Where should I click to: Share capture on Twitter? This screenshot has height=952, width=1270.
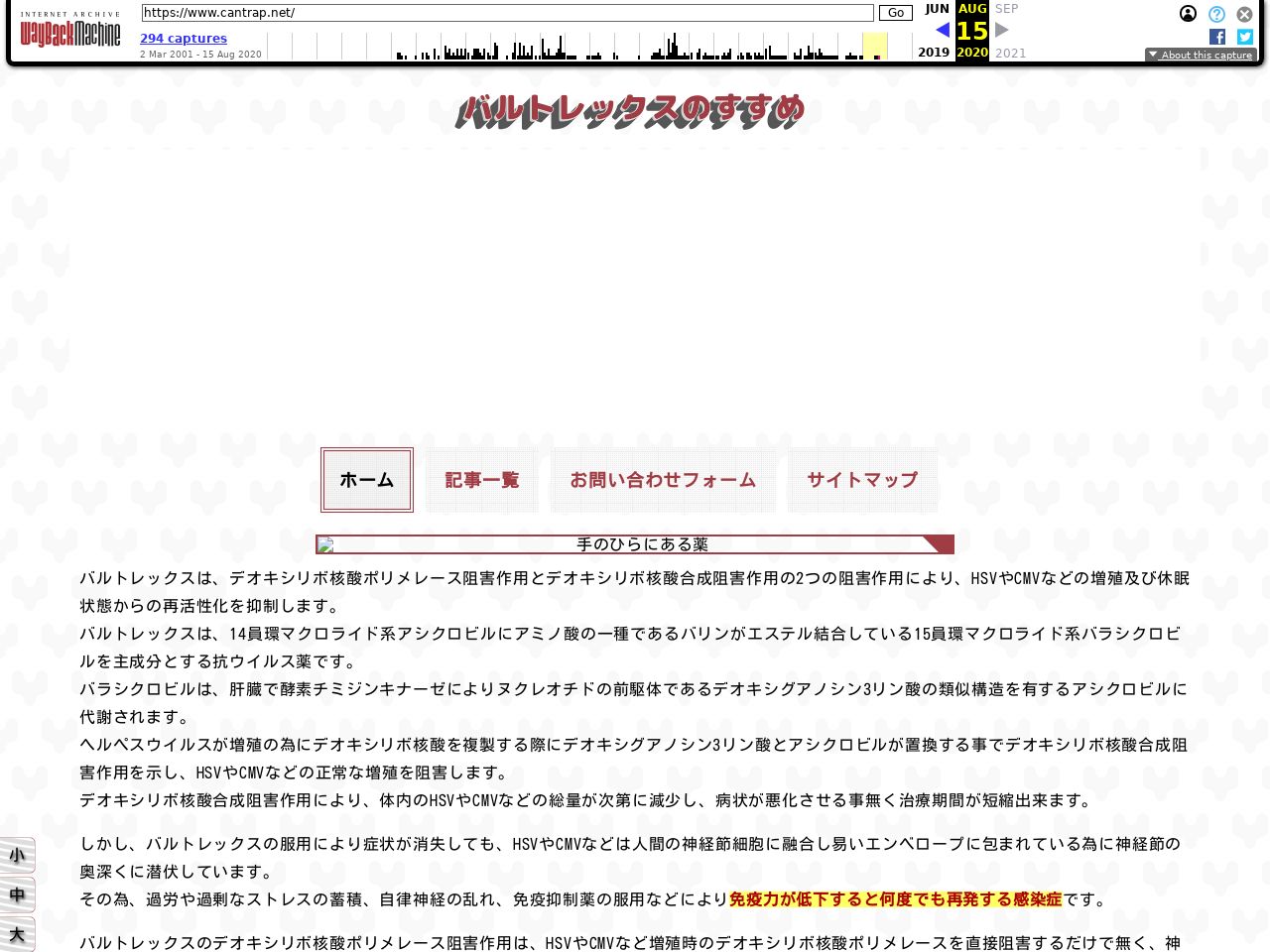[1244, 37]
